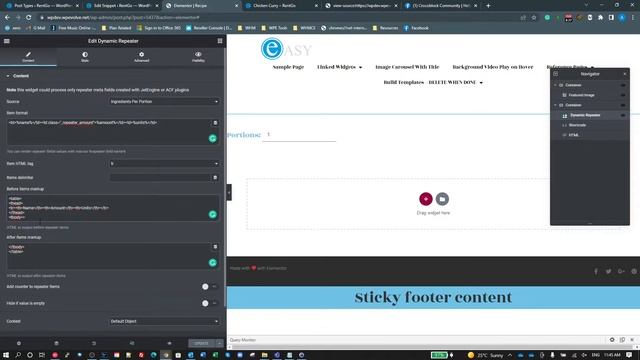Open Windows taskbar search
Viewport: 640px width, 360px height.
click(x=18, y=355)
